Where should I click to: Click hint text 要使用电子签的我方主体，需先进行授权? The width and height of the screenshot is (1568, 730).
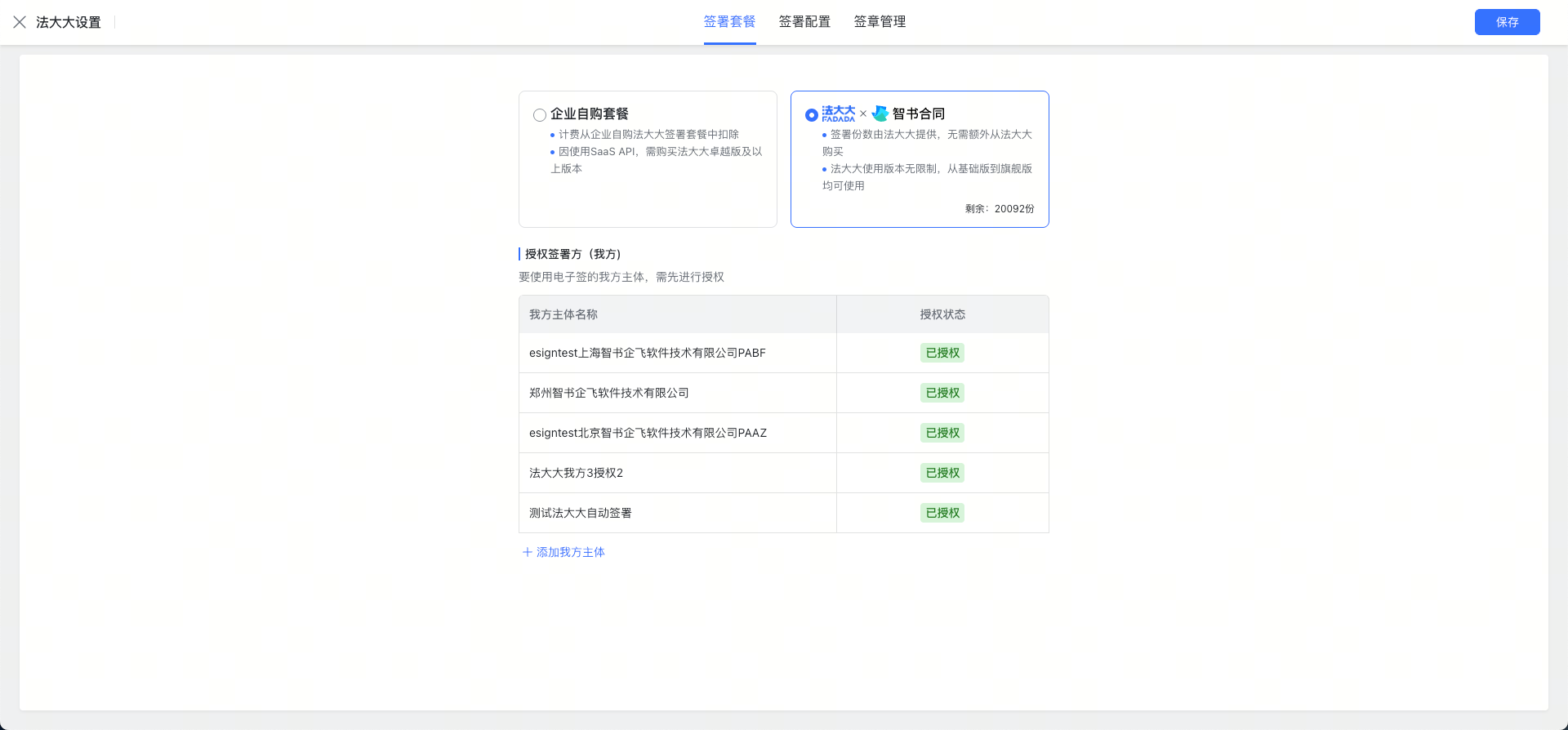[621, 277]
